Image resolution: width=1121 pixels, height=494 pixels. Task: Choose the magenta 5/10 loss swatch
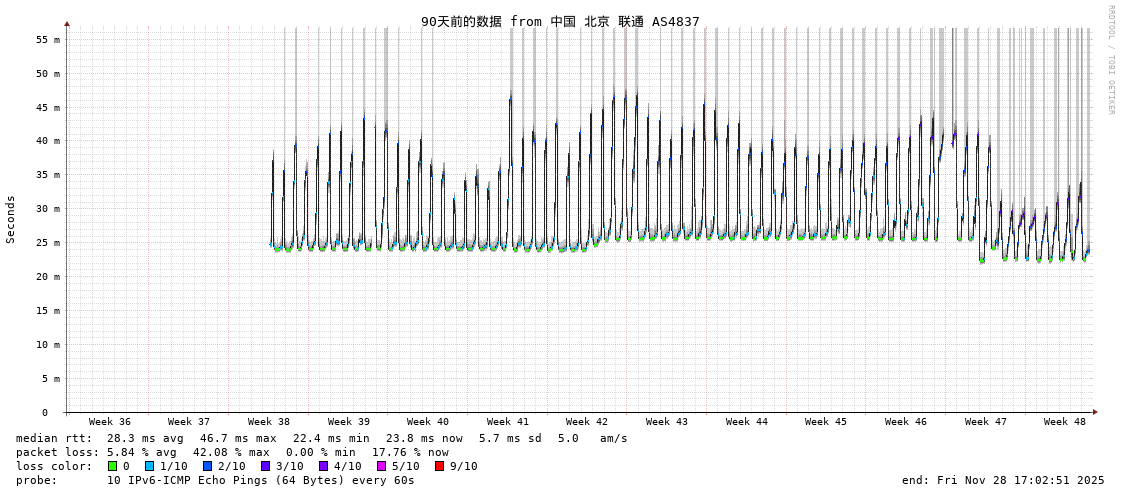click(381, 466)
